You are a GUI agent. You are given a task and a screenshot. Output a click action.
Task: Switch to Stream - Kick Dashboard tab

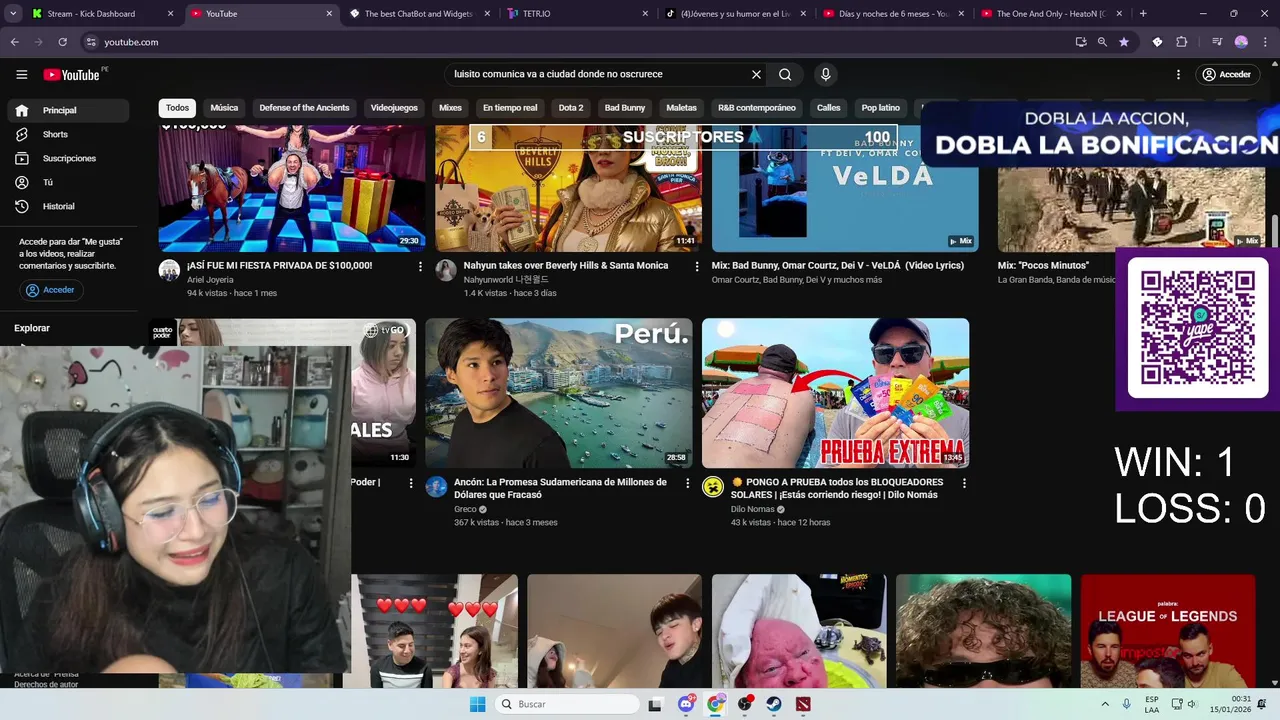(x=100, y=14)
